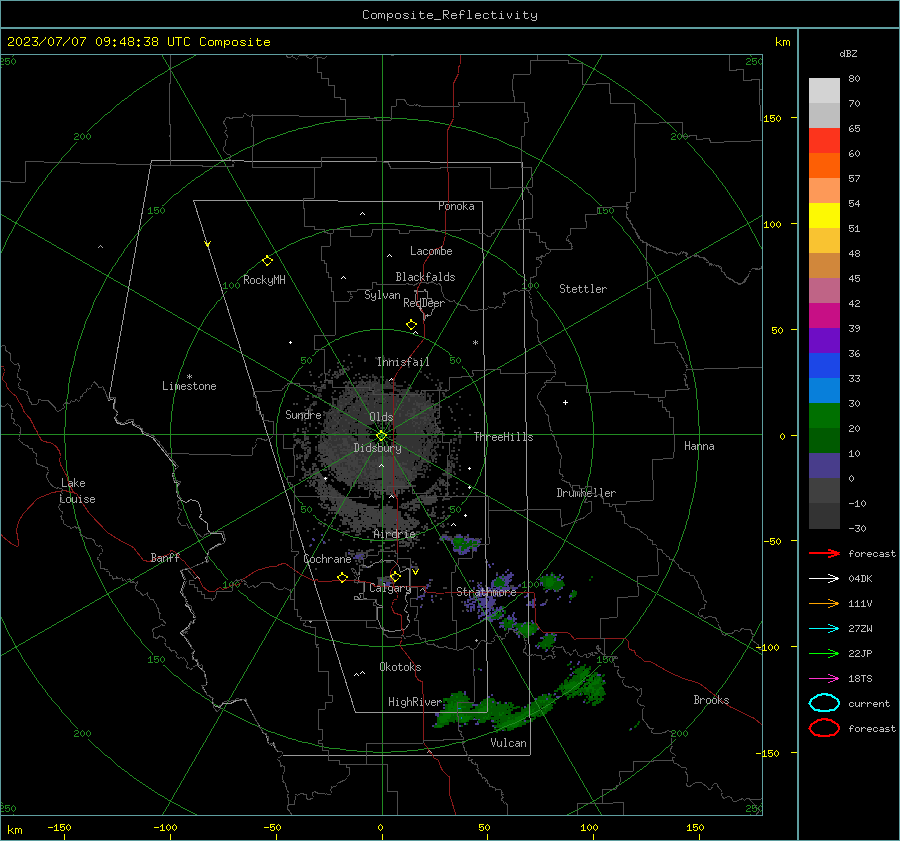The image size is (900, 841).
Task: Click the 2023/07/07 09:48:38 UTC timestamp
Action: [x=99, y=42]
